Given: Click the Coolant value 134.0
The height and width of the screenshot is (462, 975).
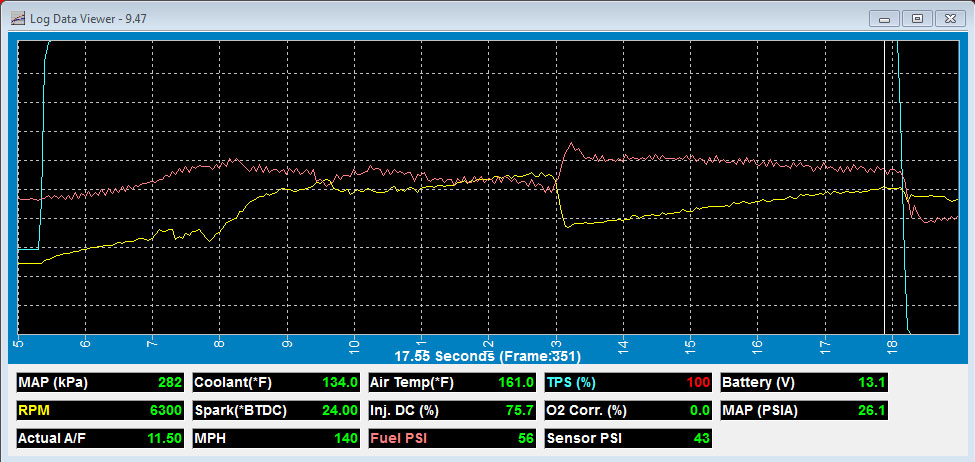Looking at the screenshot, I should coord(340,383).
